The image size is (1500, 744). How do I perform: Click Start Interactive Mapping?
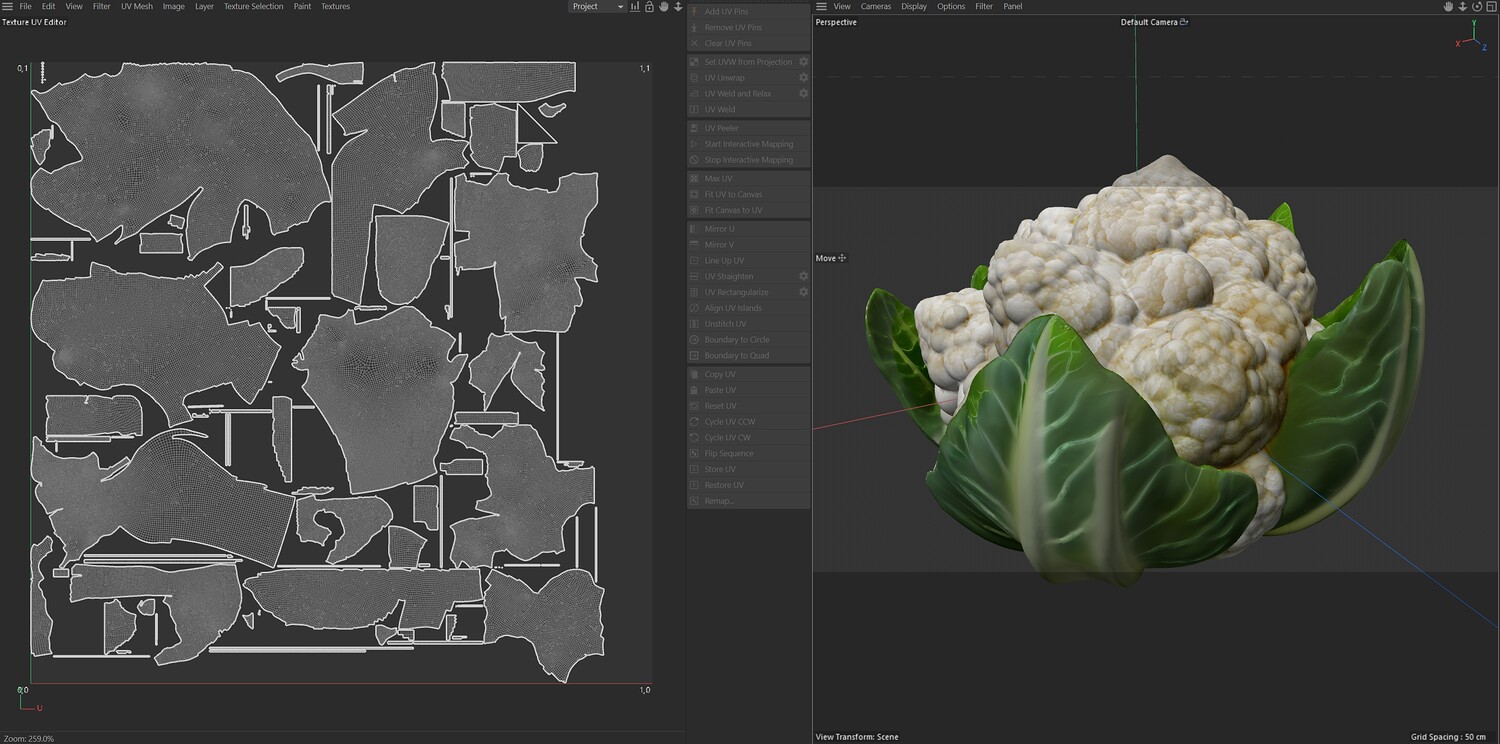tap(748, 144)
